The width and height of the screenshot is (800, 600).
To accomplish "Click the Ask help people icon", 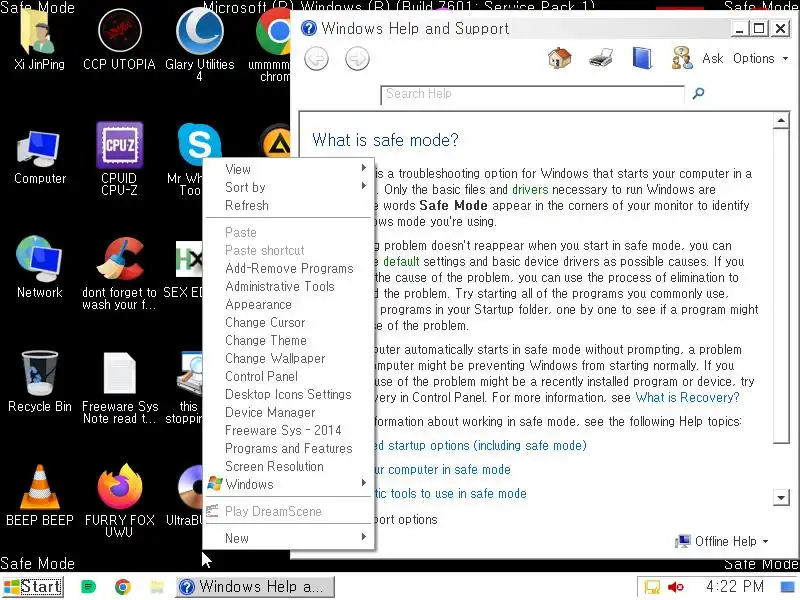I will tap(682, 58).
